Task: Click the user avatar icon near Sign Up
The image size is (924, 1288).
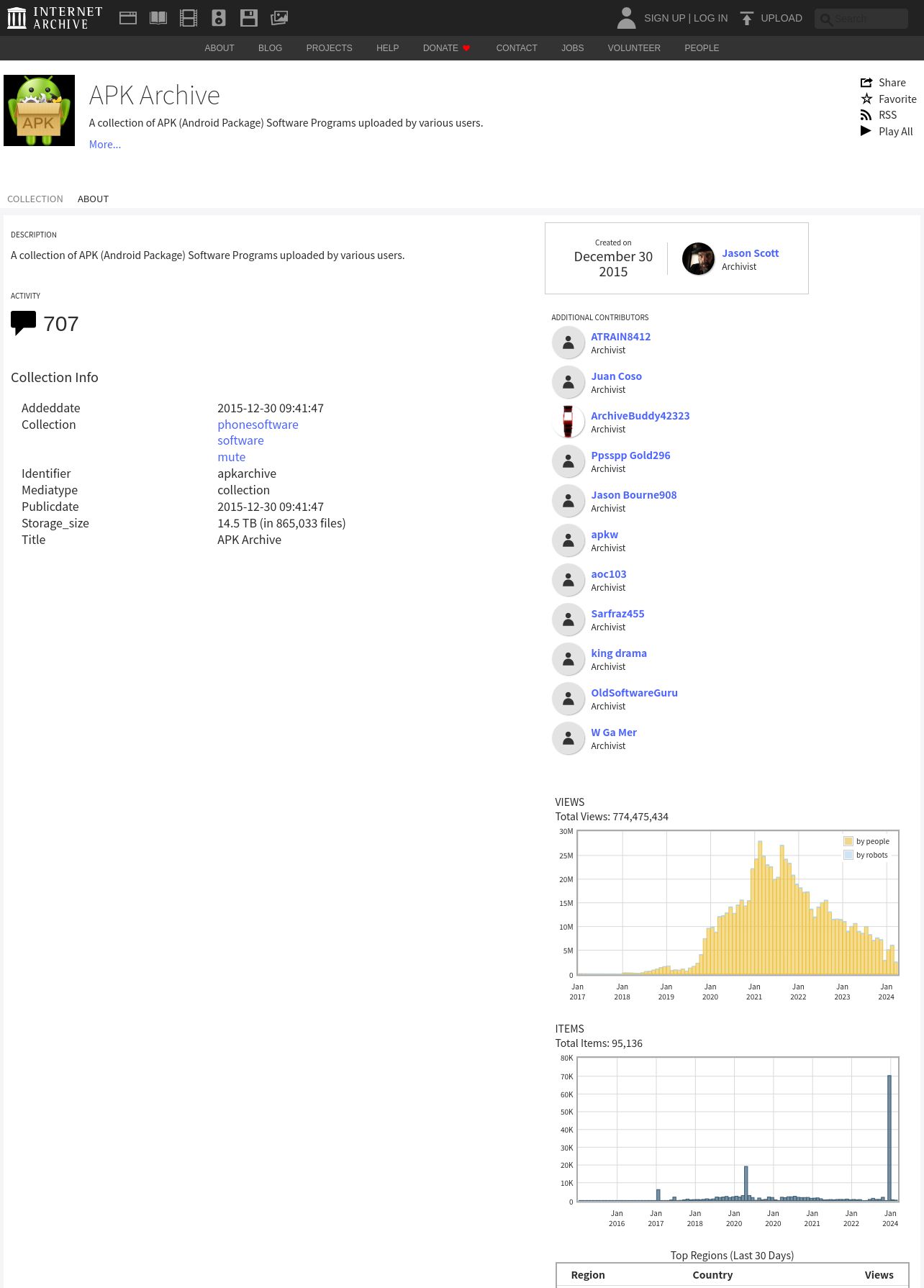Action: [x=626, y=18]
